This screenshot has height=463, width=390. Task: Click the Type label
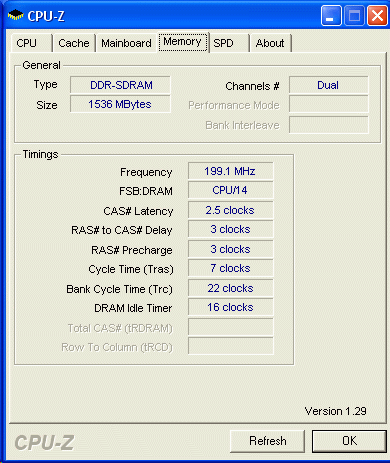(45, 85)
